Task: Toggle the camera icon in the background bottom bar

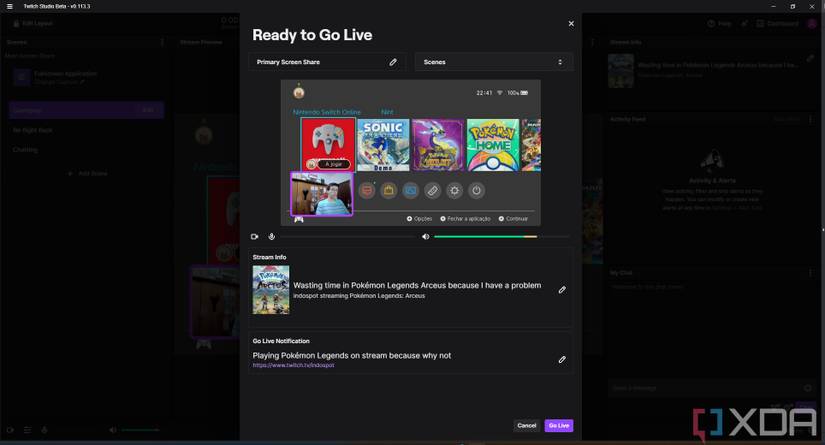Action: coord(10,430)
